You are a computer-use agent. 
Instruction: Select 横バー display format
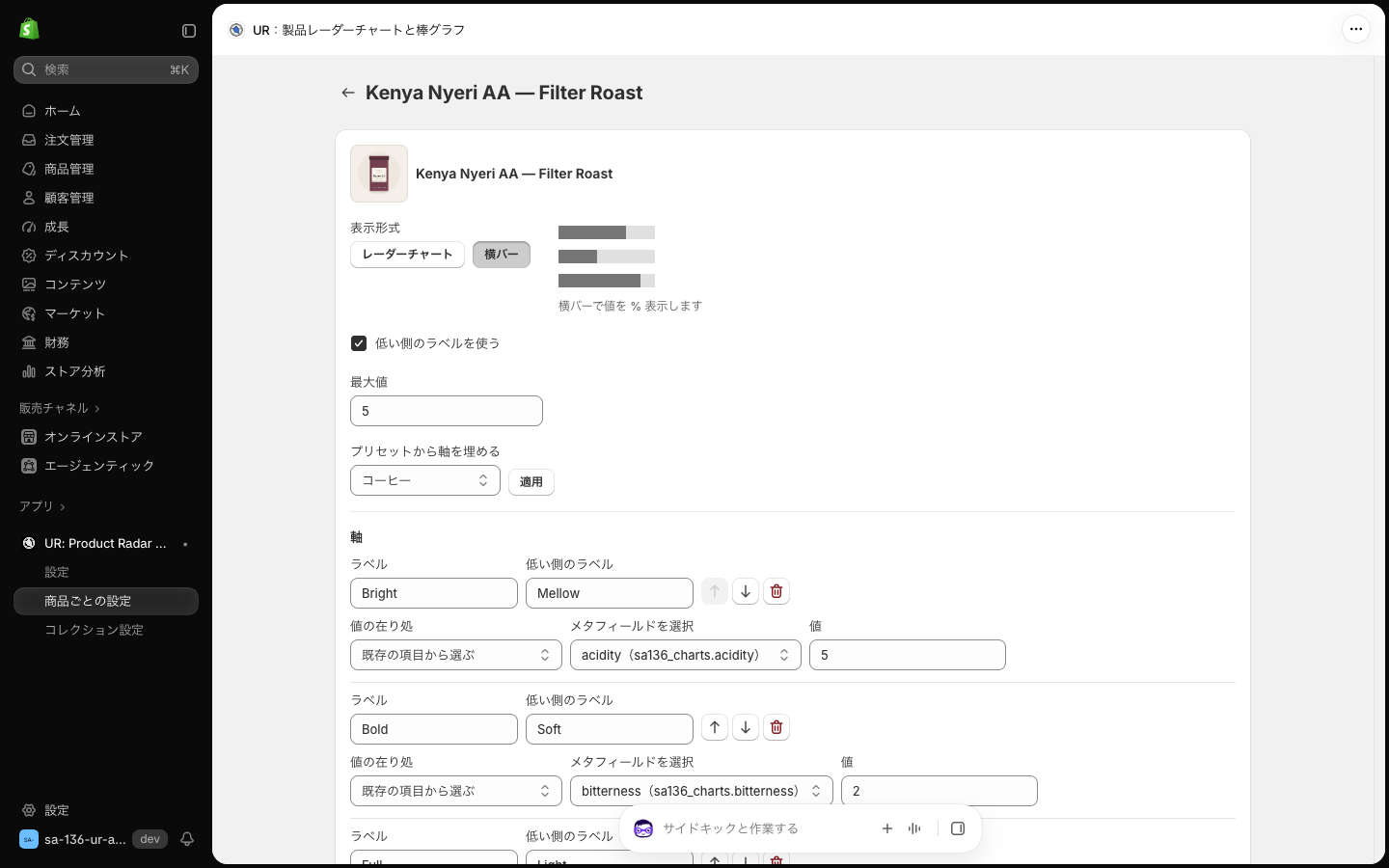point(502,255)
